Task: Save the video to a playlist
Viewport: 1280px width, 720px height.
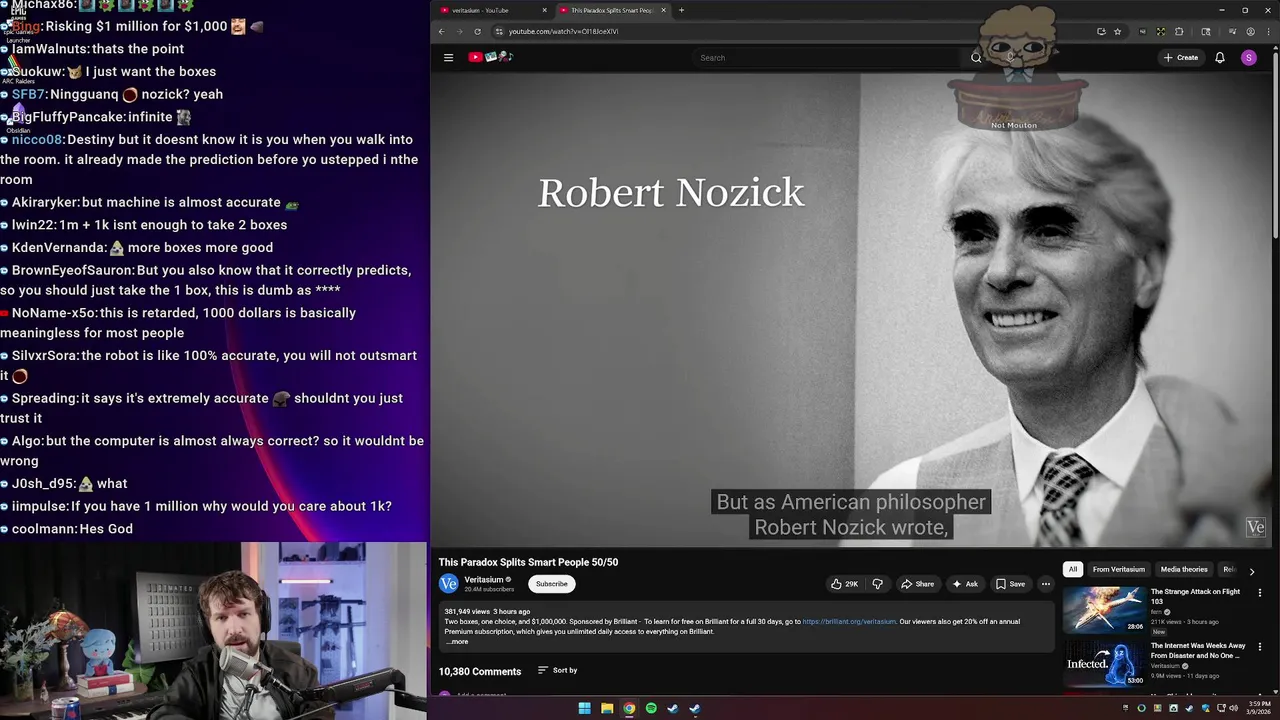Action: tap(1010, 584)
